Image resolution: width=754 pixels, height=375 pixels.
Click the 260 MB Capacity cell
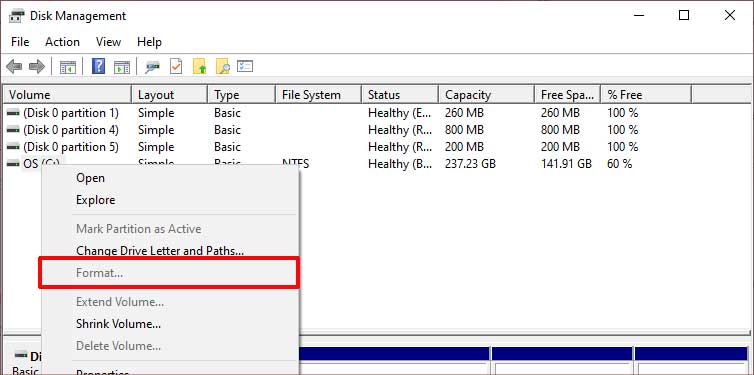click(465, 113)
